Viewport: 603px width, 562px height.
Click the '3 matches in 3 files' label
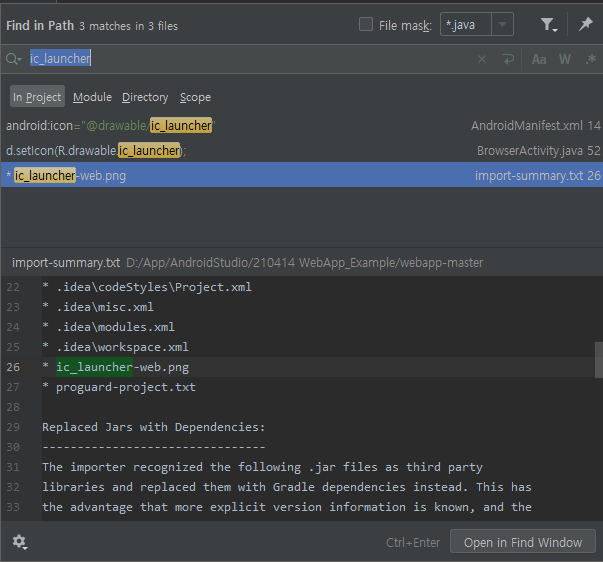coord(128,26)
